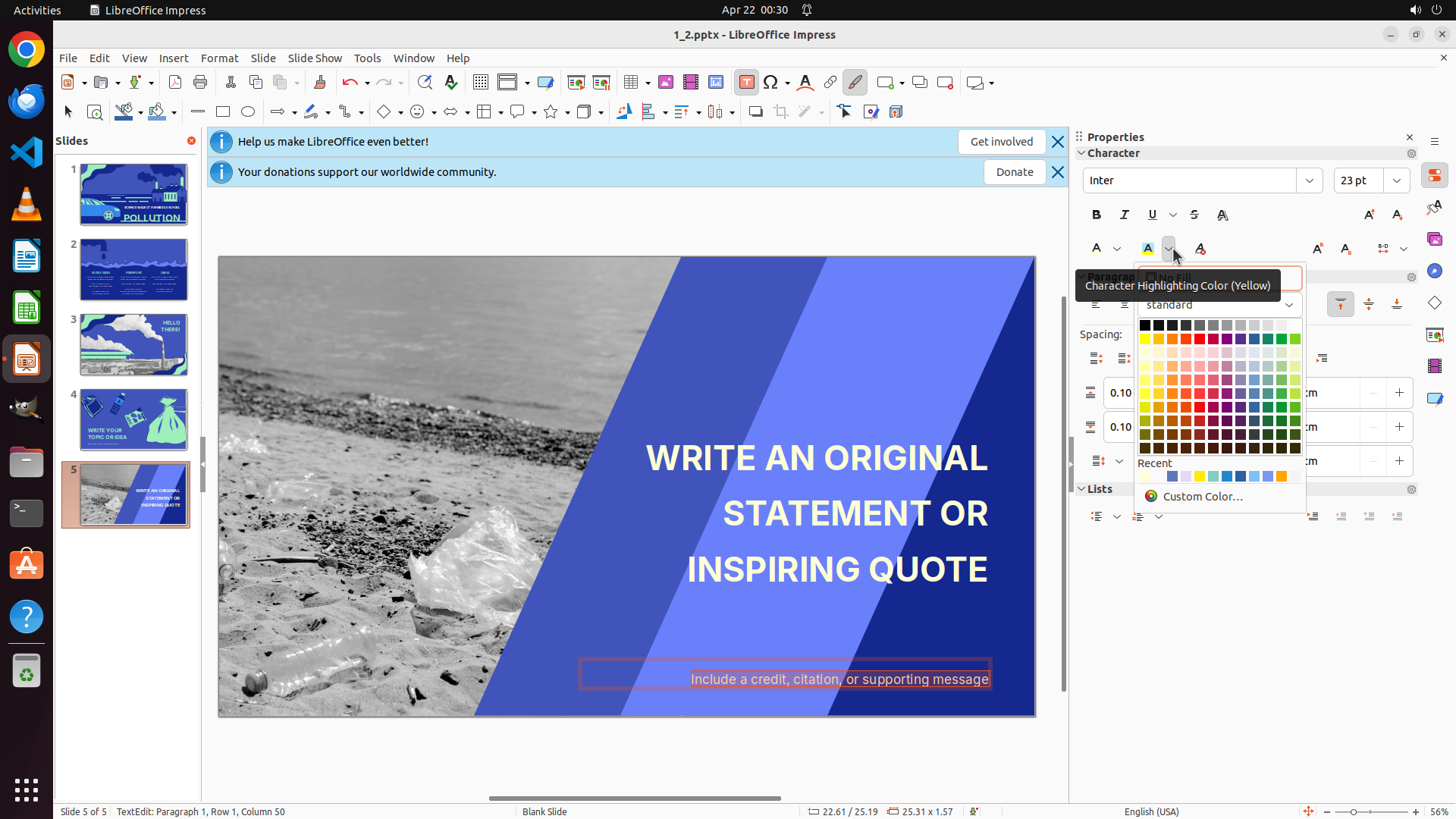Open the standard color palette dropdown
The height and width of the screenshot is (819, 1456).
(1289, 305)
